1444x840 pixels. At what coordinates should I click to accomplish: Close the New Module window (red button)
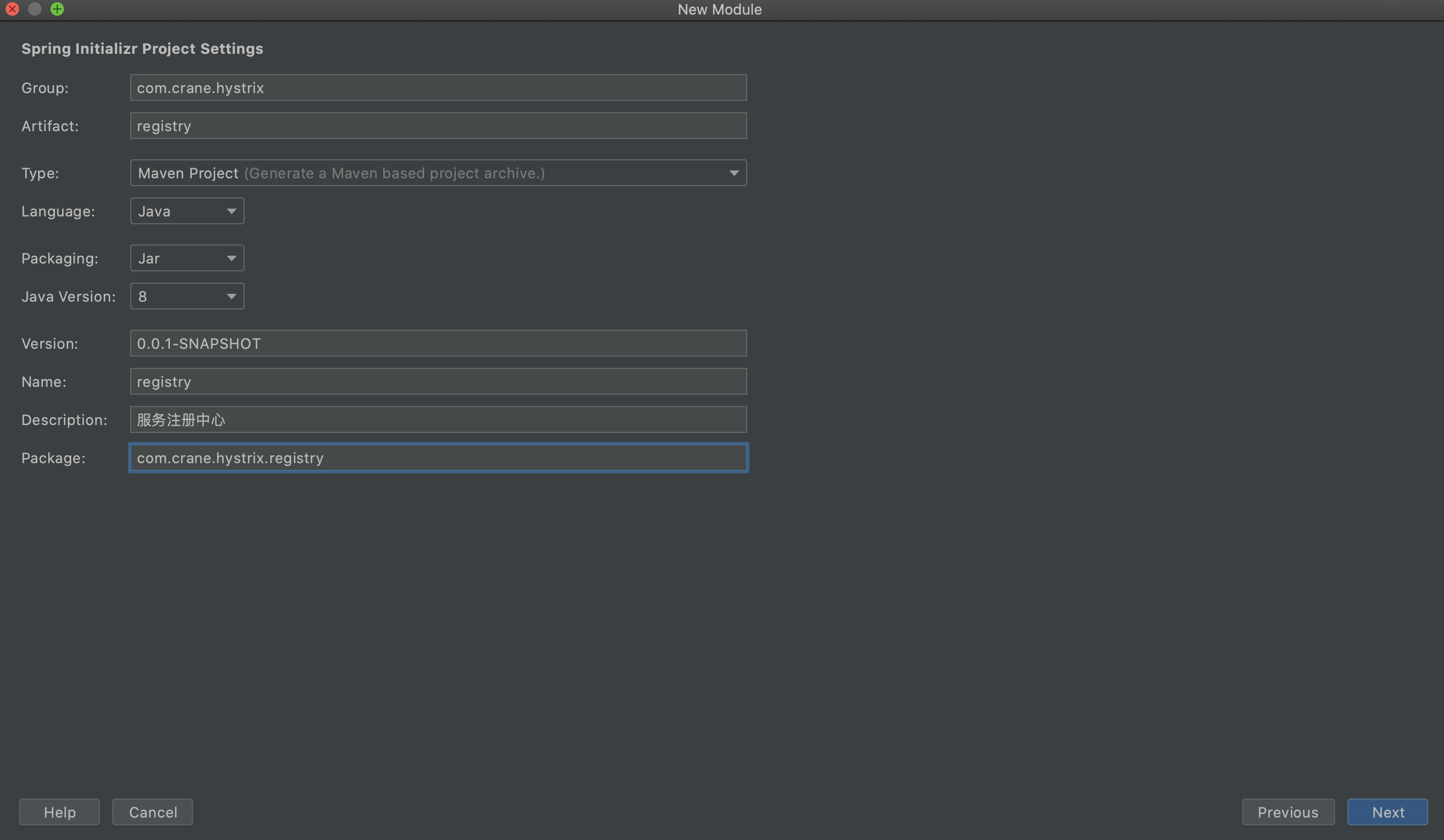coord(12,9)
